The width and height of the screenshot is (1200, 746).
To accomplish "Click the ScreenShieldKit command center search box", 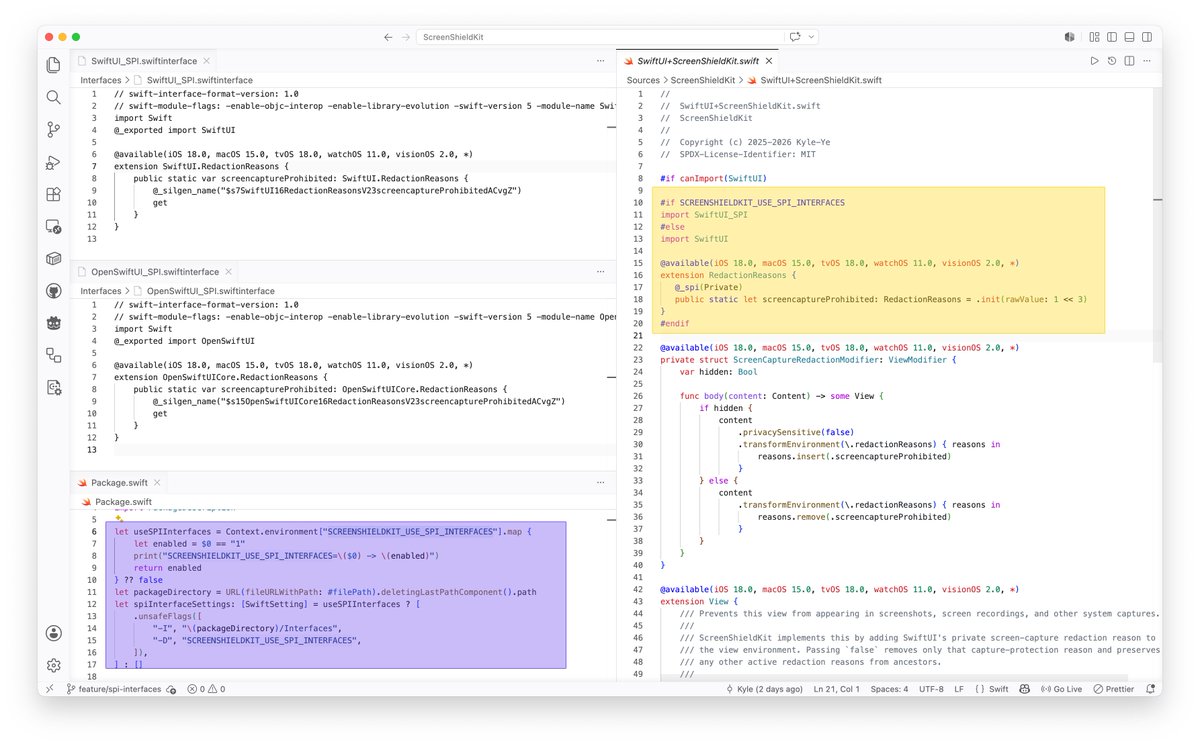I will pyautogui.click(x=599, y=37).
